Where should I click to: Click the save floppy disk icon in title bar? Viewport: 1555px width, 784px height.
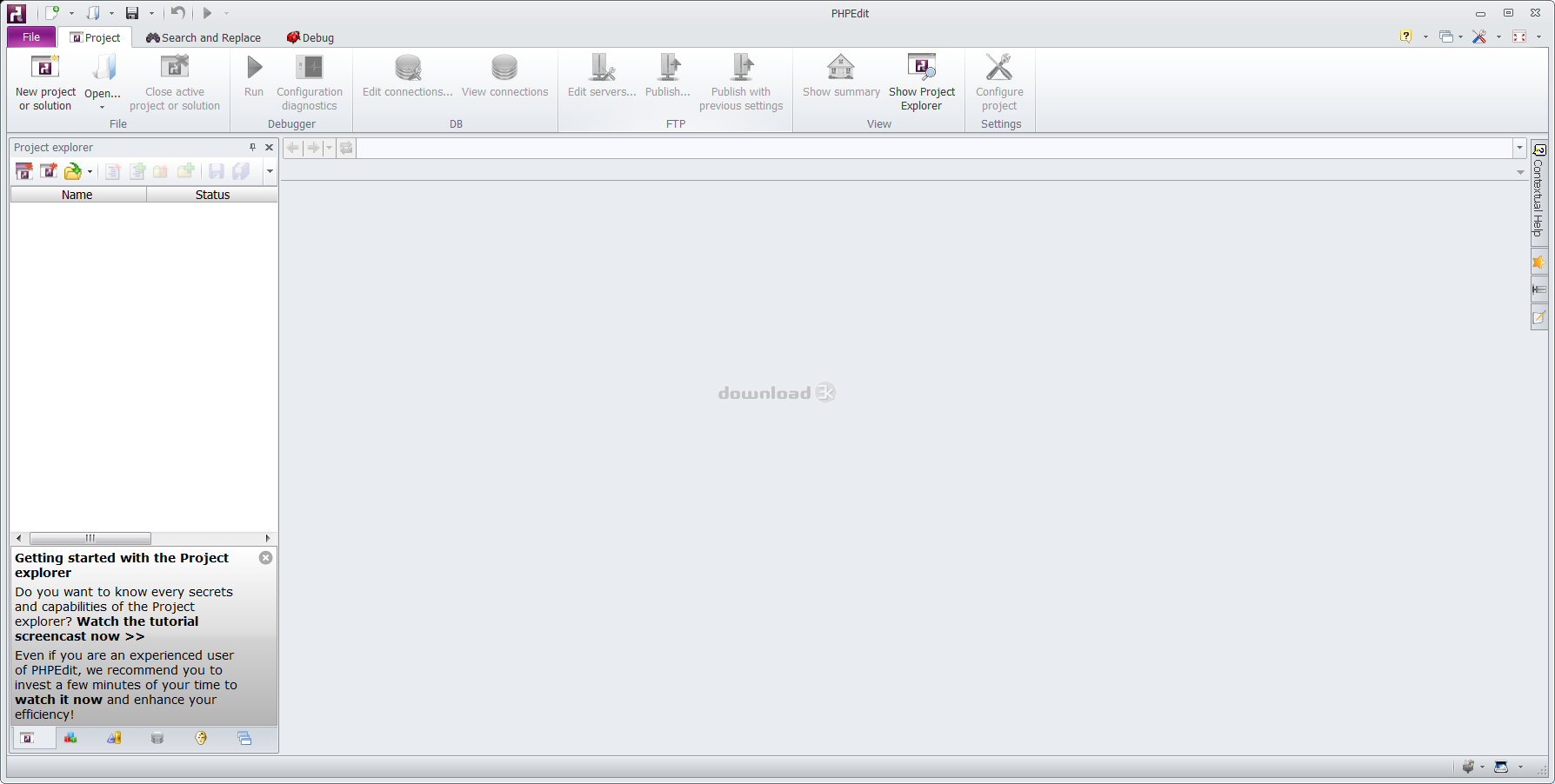(132, 13)
